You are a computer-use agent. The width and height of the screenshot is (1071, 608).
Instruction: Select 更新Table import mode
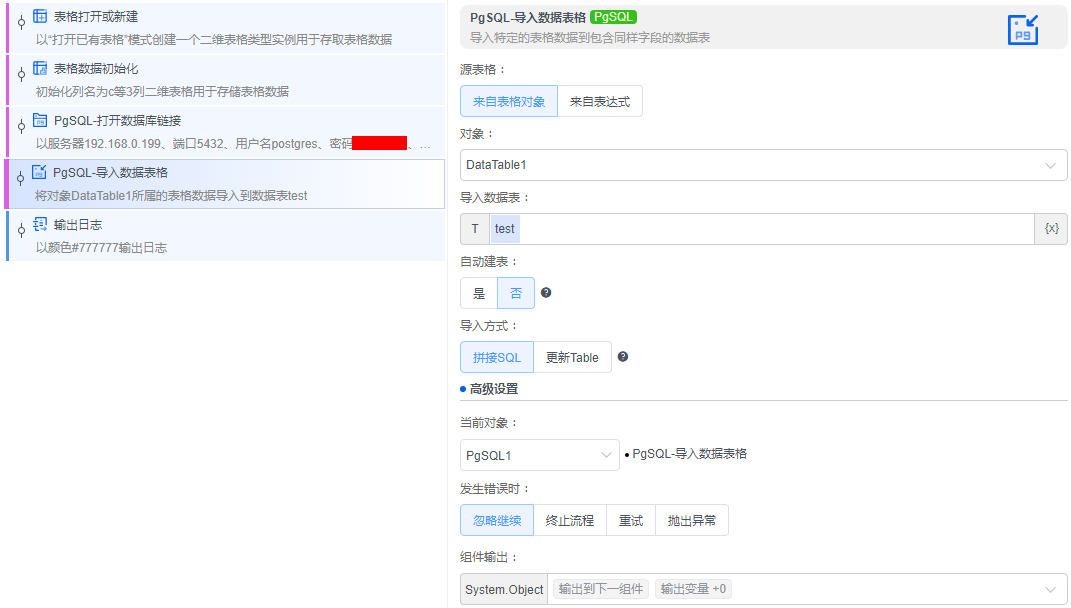[x=572, y=356]
